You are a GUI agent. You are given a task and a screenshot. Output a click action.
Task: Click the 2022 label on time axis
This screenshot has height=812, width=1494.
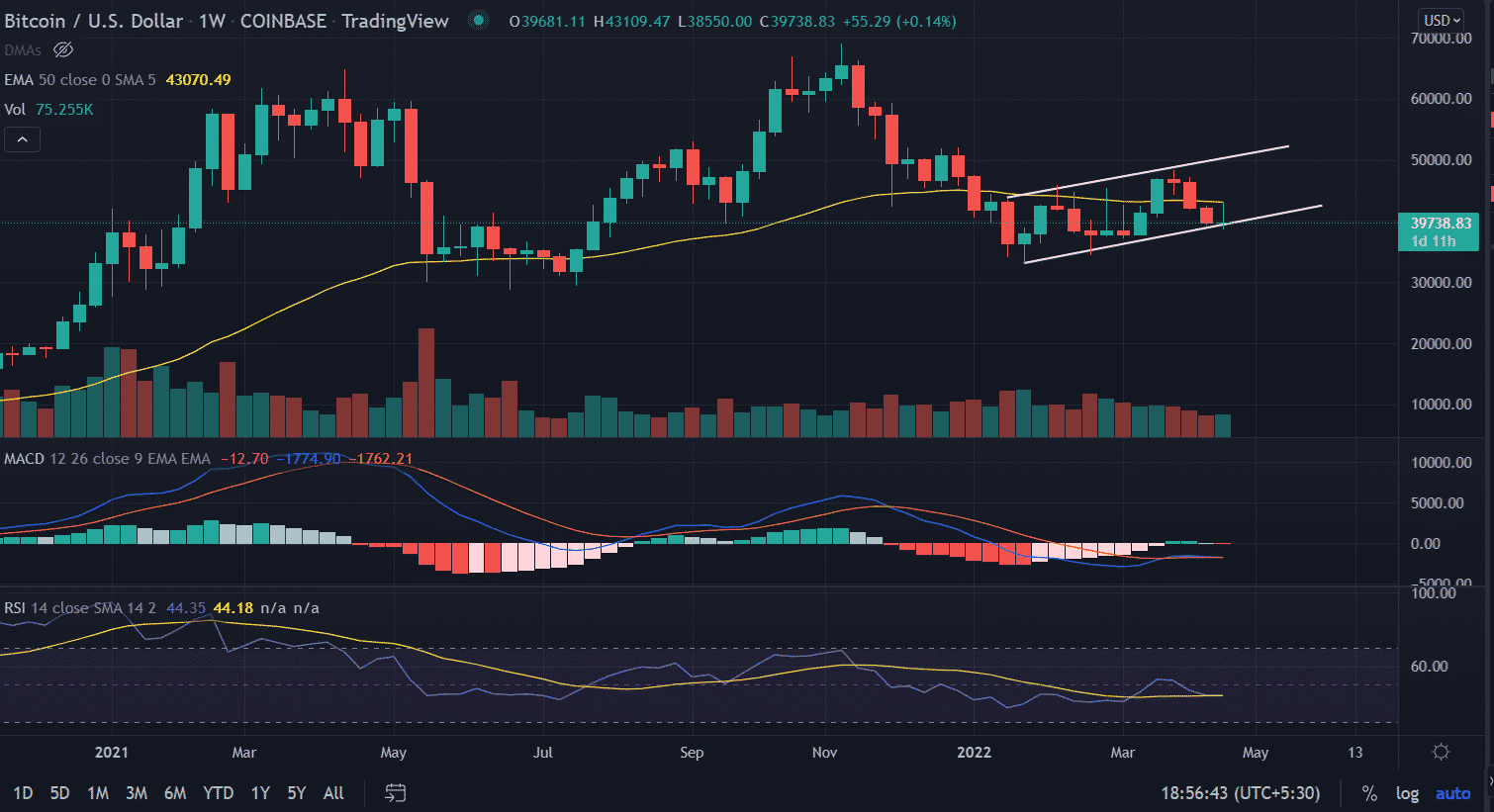[974, 752]
